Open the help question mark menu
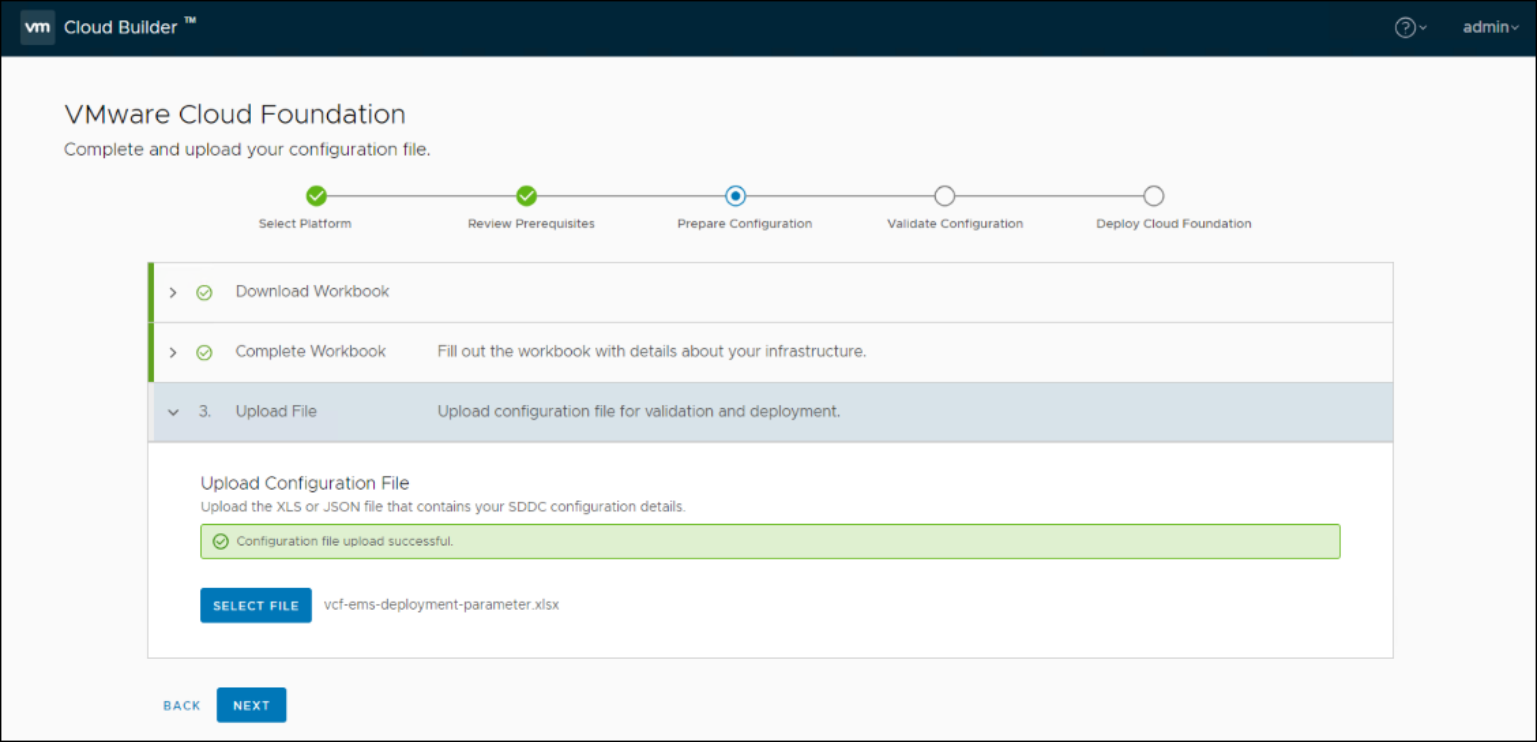 [x=1410, y=28]
